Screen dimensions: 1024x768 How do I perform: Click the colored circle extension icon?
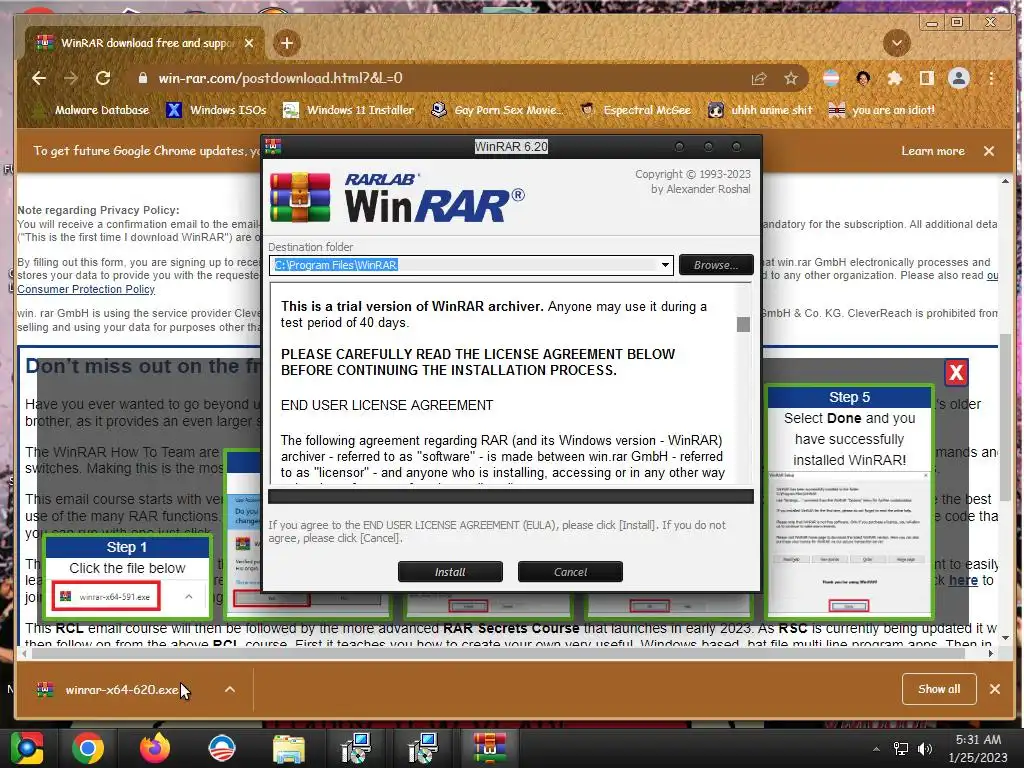click(831, 78)
